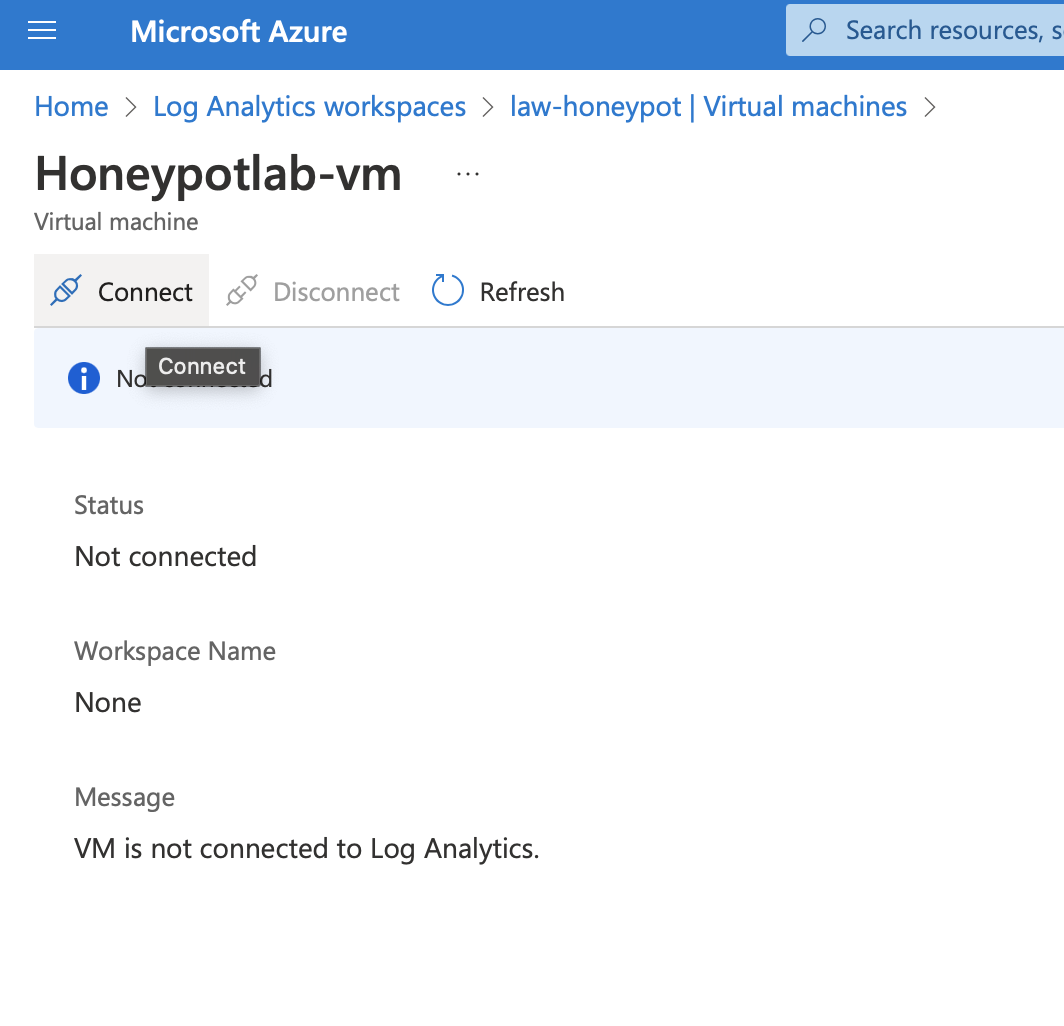Select 'VM is not connected to Log Analytics.' text
This screenshot has height=1026, width=1064.
click(x=307, y=849)
